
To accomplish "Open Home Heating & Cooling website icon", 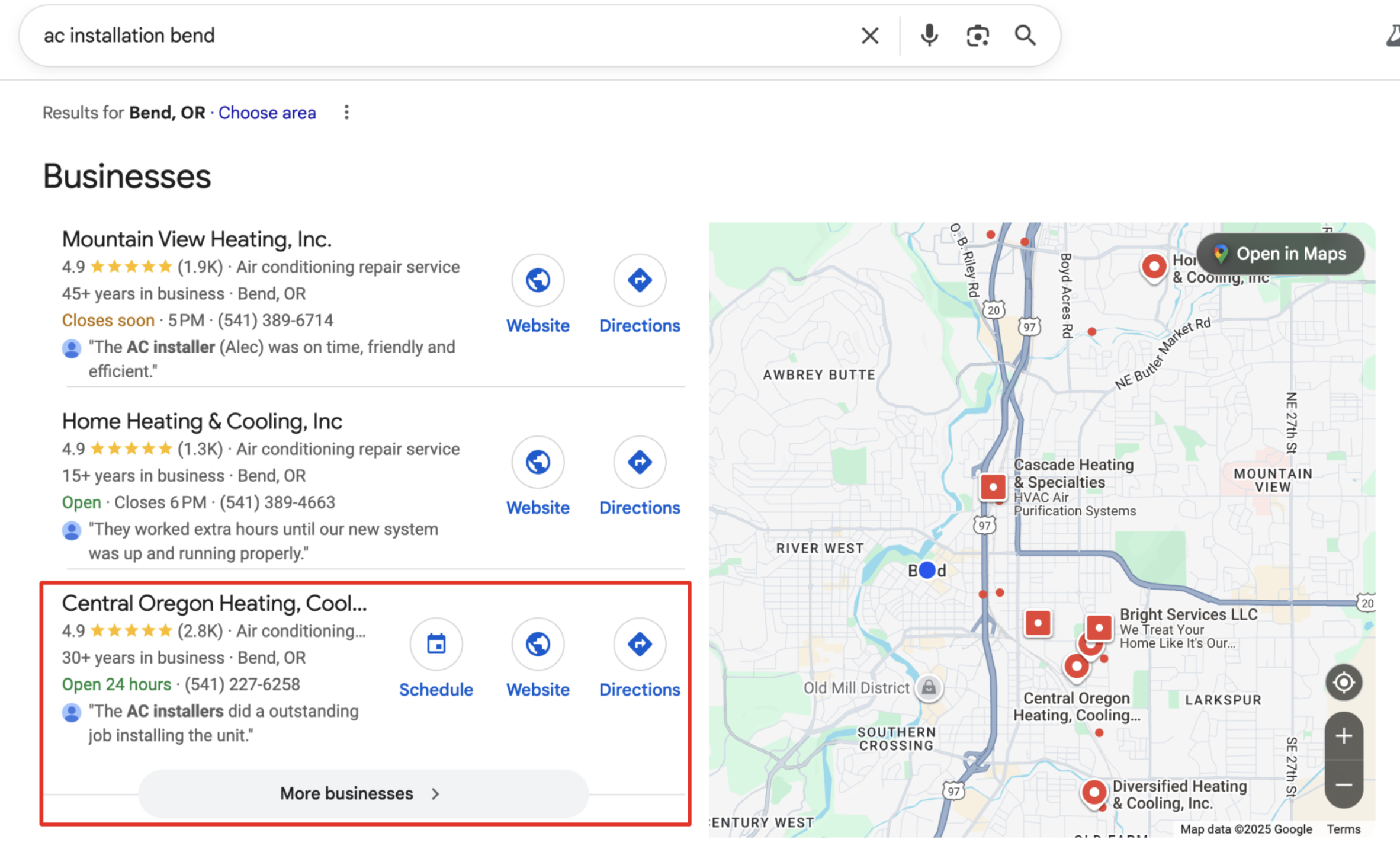I will click(538, 462).
